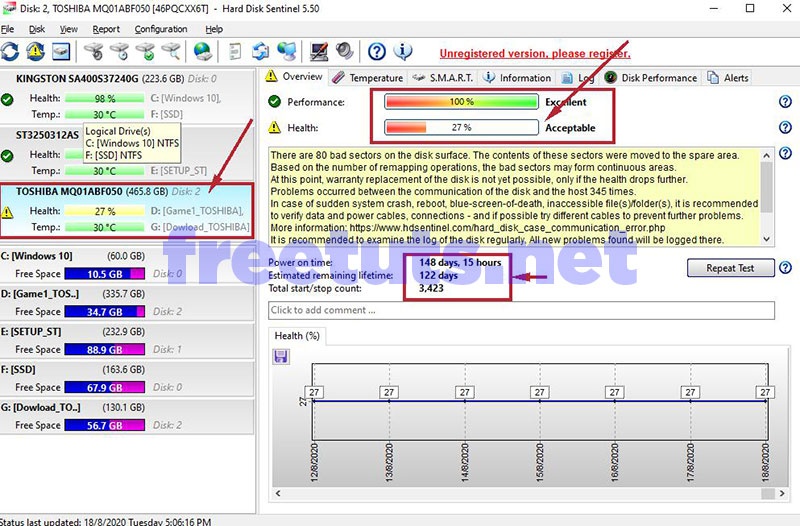Select the D: [Game1_TOS..] logical drive
The width and height of the screenshot is (800, 526).
point(127,303)
